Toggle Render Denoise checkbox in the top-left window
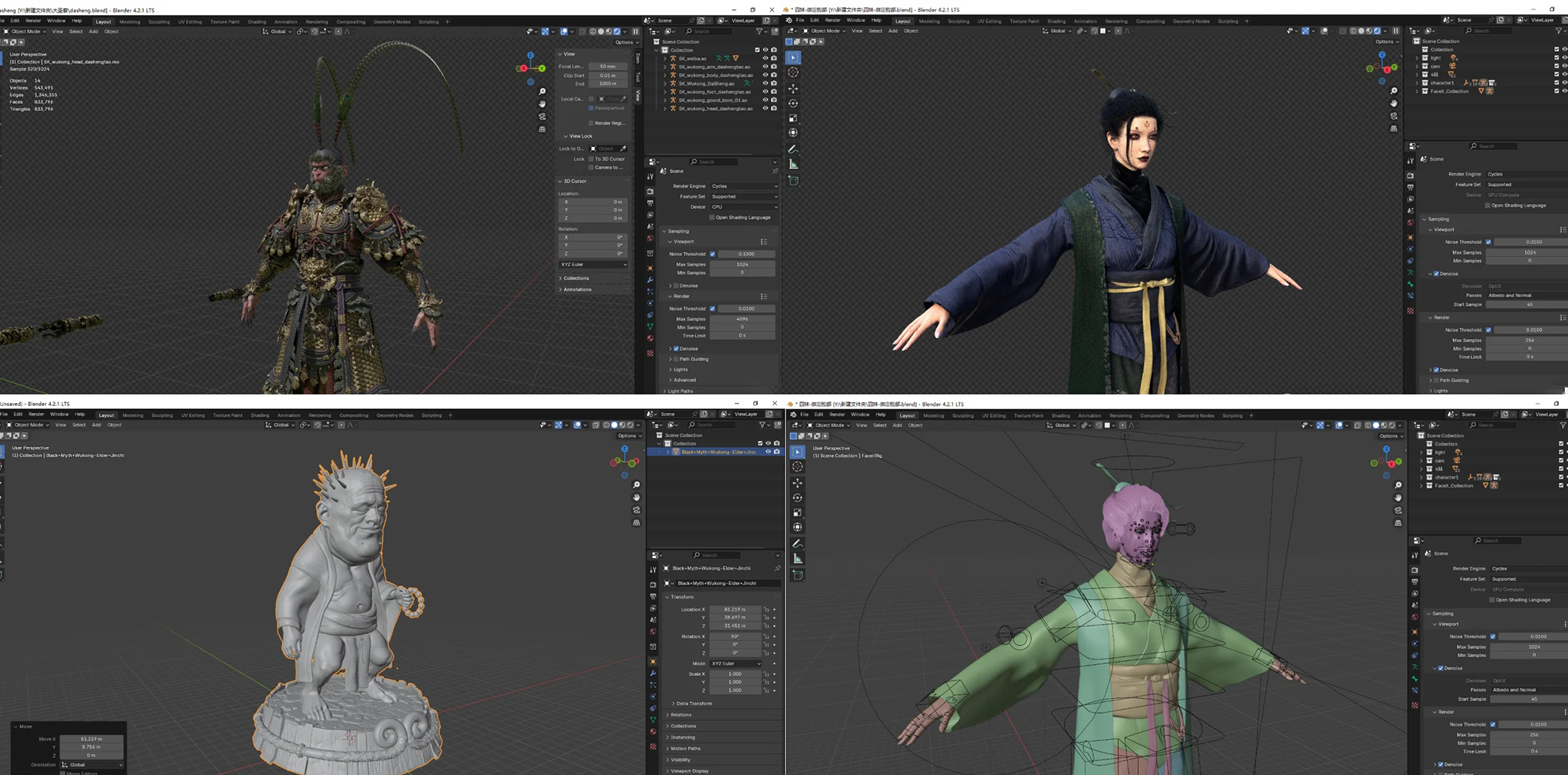 [x=676, y=349]
